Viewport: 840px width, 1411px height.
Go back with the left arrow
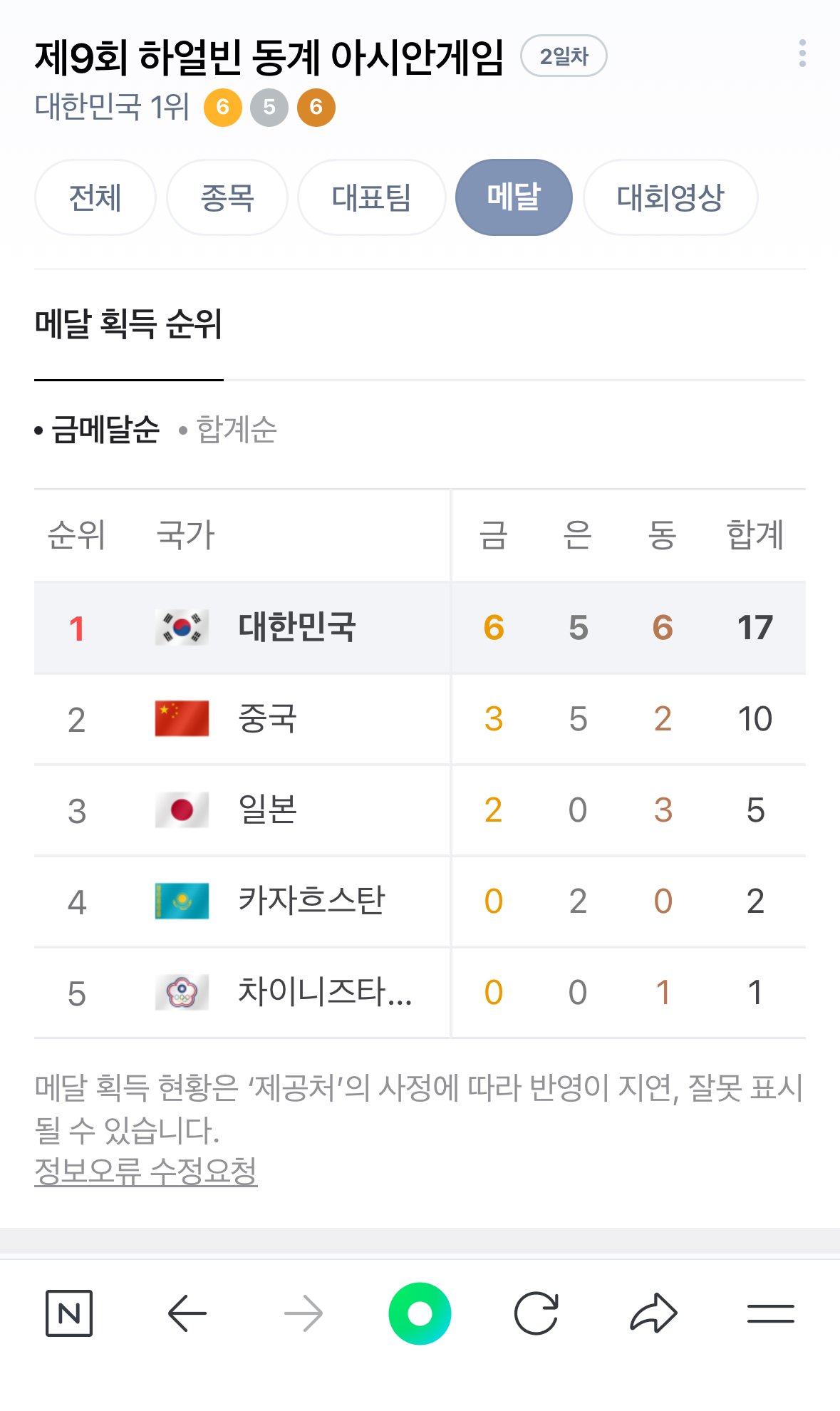187,1313
